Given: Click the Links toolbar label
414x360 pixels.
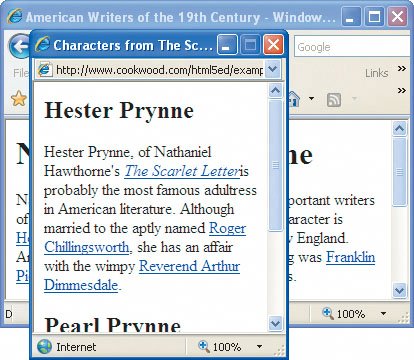Looking at the screenshot, I should tap(377, 73).
